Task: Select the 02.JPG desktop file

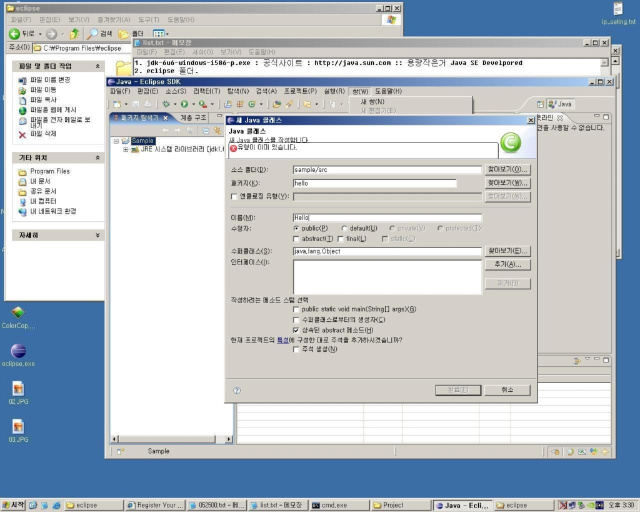Action: tap(18, 393)
